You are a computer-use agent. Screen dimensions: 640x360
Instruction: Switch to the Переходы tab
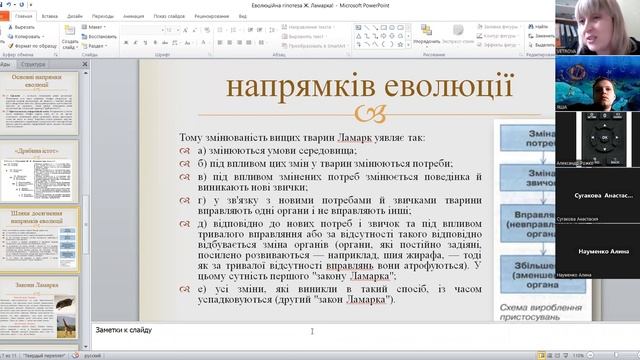(102, 16)
